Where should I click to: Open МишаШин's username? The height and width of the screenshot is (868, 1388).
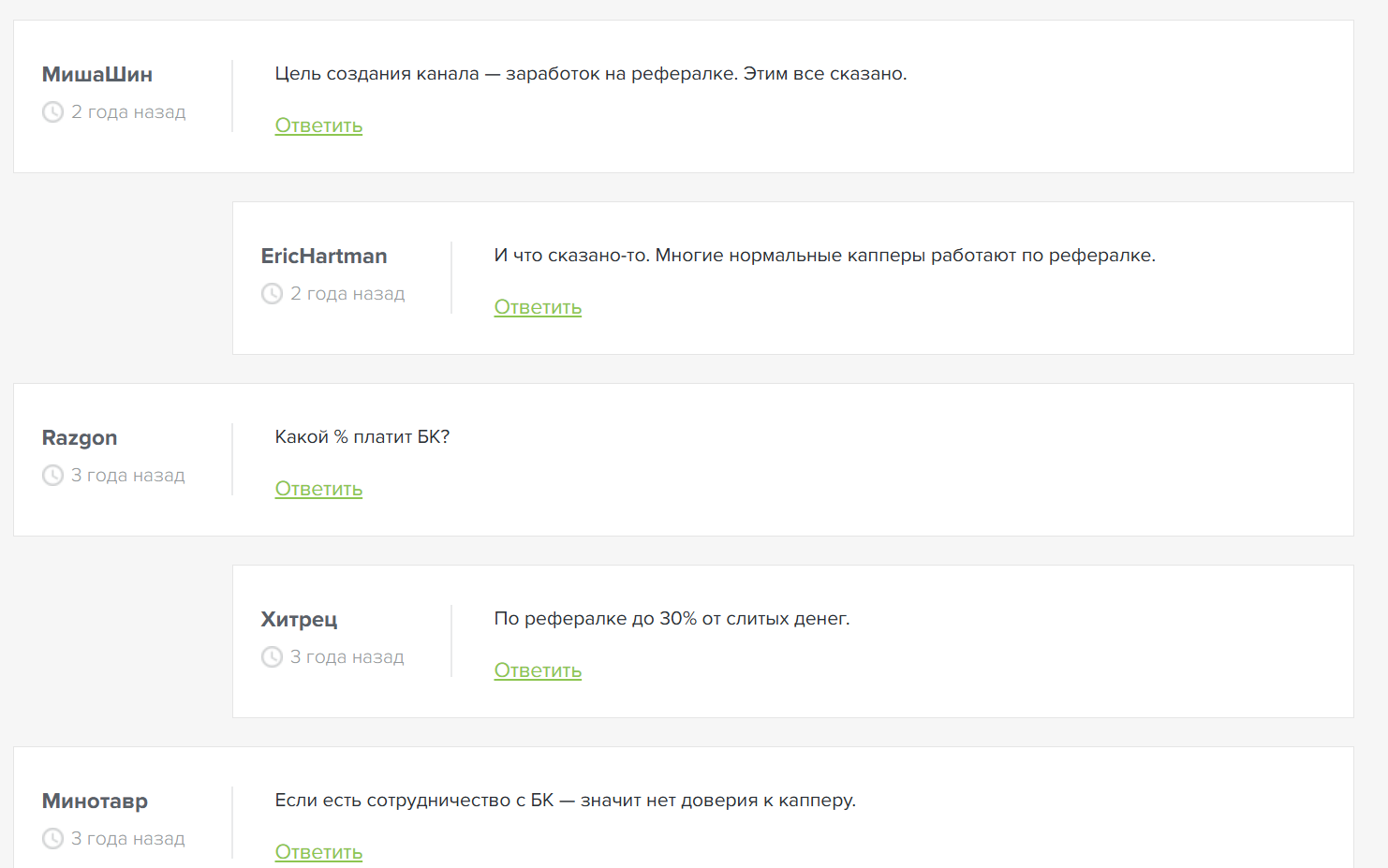tap(97, 75)
